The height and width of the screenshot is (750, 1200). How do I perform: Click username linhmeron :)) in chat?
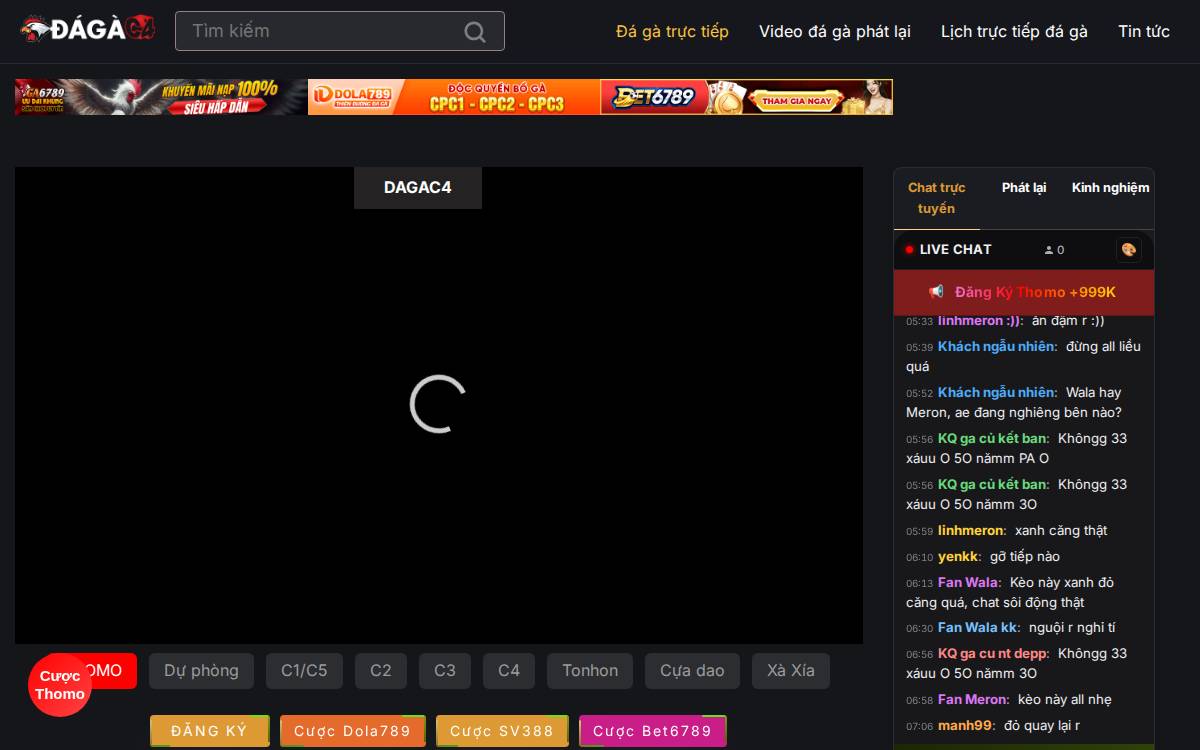[980, 321]
